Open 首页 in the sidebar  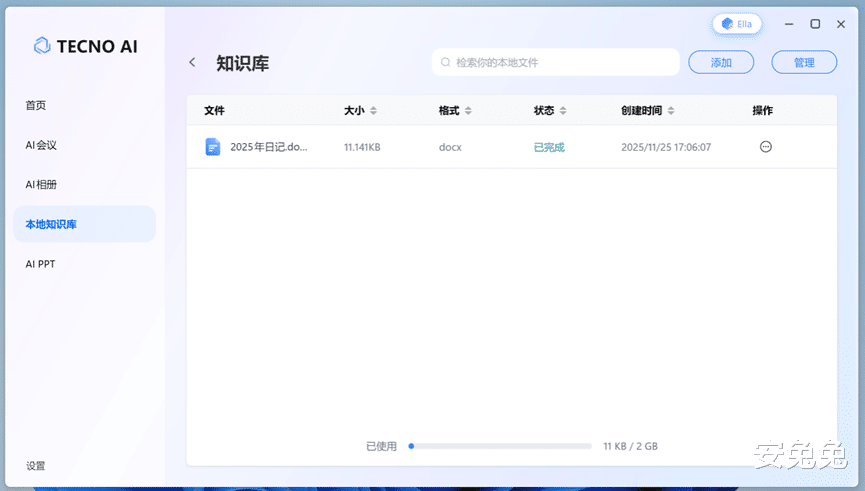(x=36, y=105)
